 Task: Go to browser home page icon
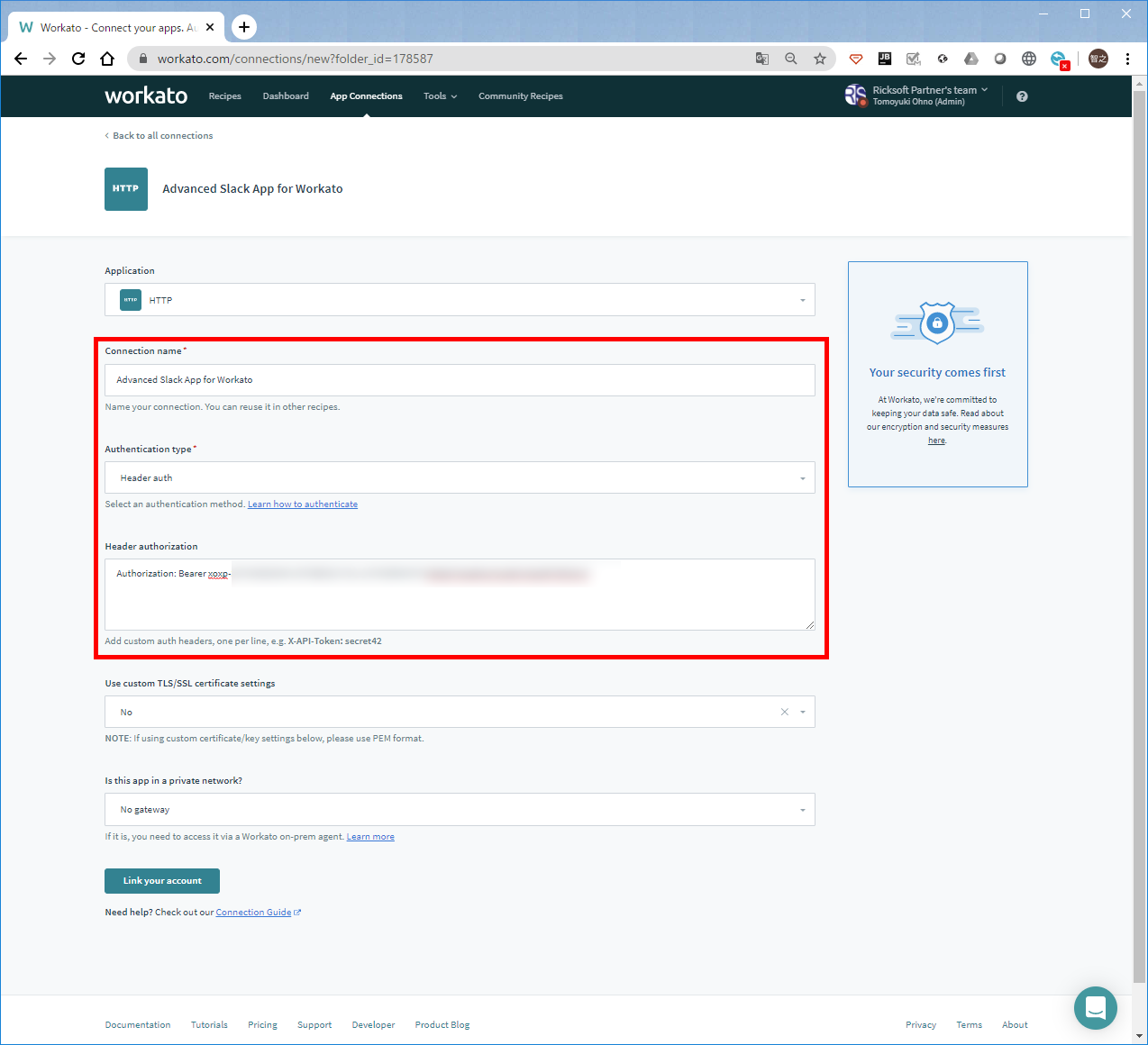tap(107, 59)
